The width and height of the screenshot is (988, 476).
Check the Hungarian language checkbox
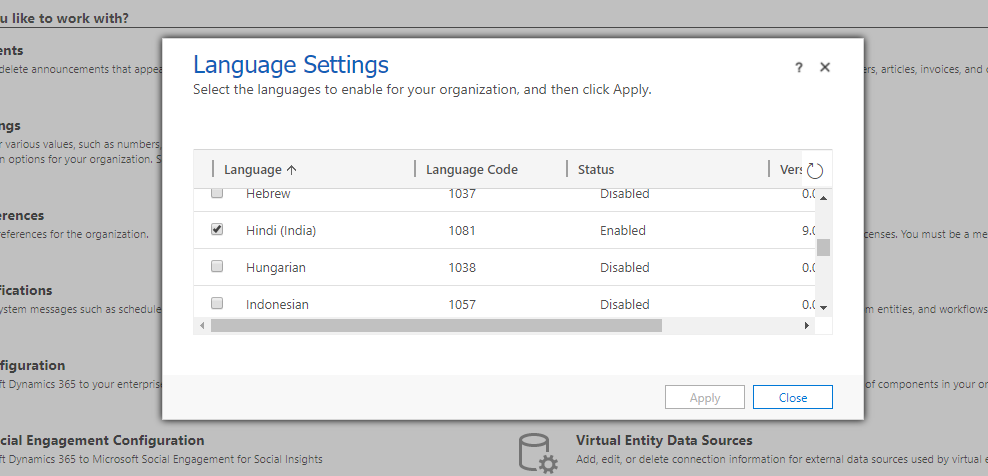[217, 267]
